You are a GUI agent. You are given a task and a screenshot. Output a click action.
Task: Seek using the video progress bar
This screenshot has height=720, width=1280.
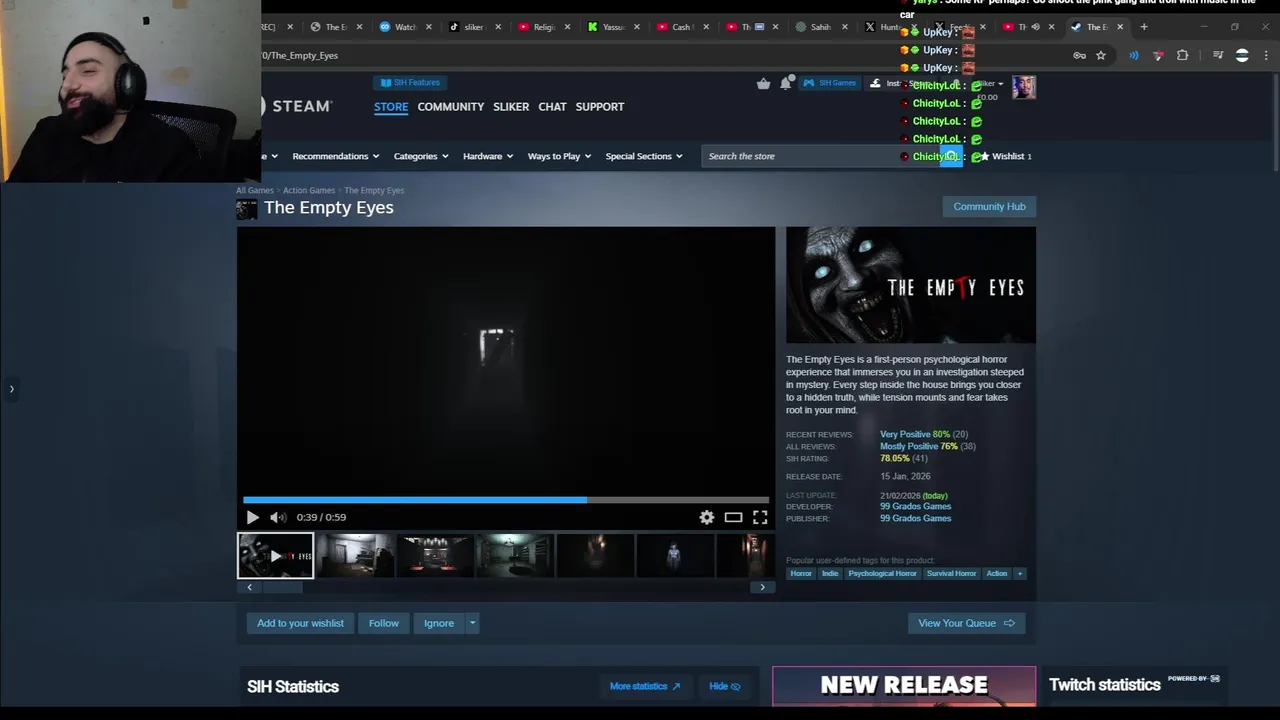[506, 499]
